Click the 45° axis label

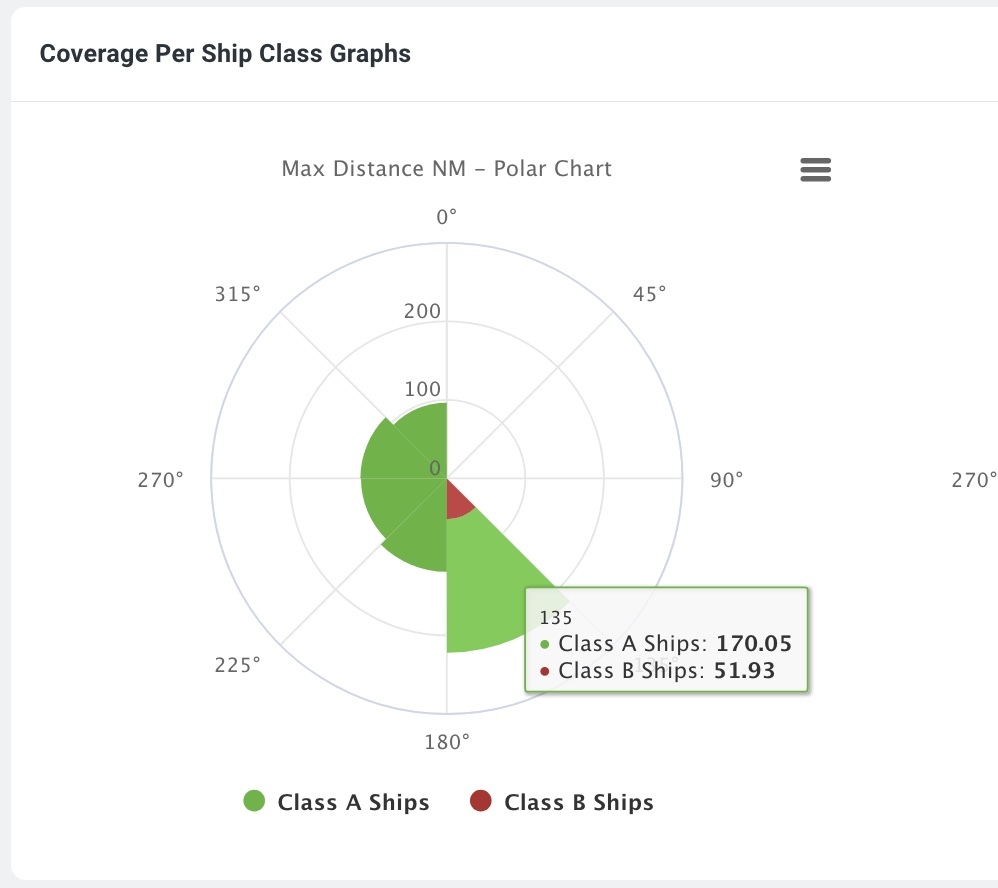click(649, 294)
